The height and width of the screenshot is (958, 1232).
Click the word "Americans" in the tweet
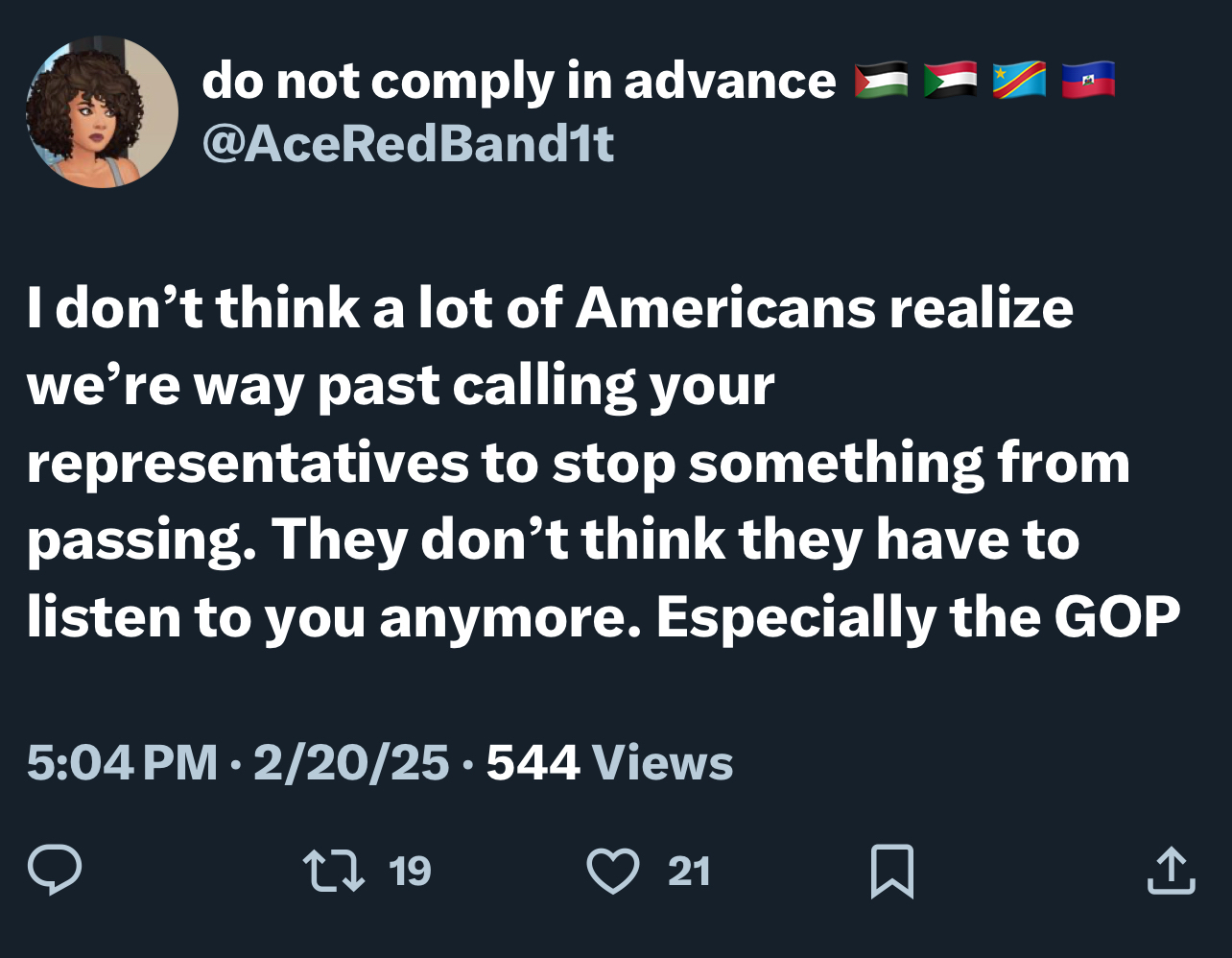(x=725, y=308)
